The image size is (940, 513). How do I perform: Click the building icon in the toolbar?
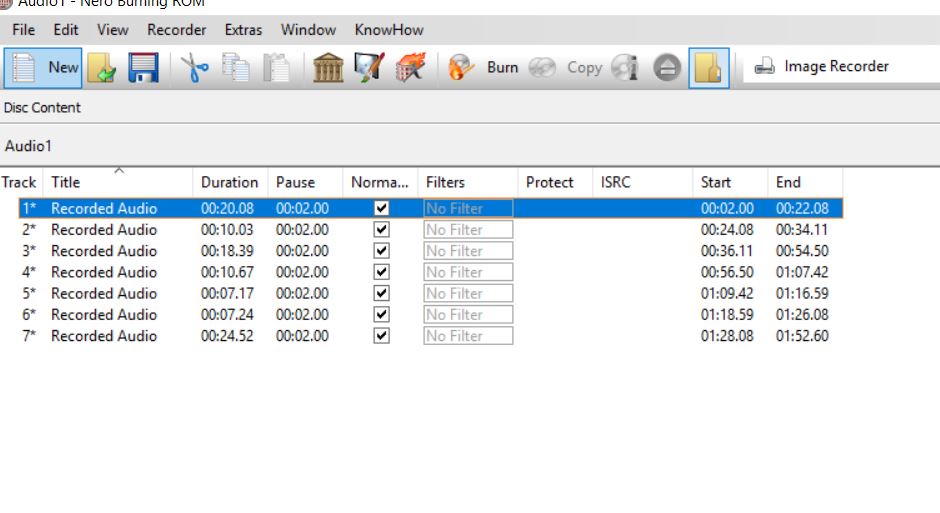(x=328, y=68)
